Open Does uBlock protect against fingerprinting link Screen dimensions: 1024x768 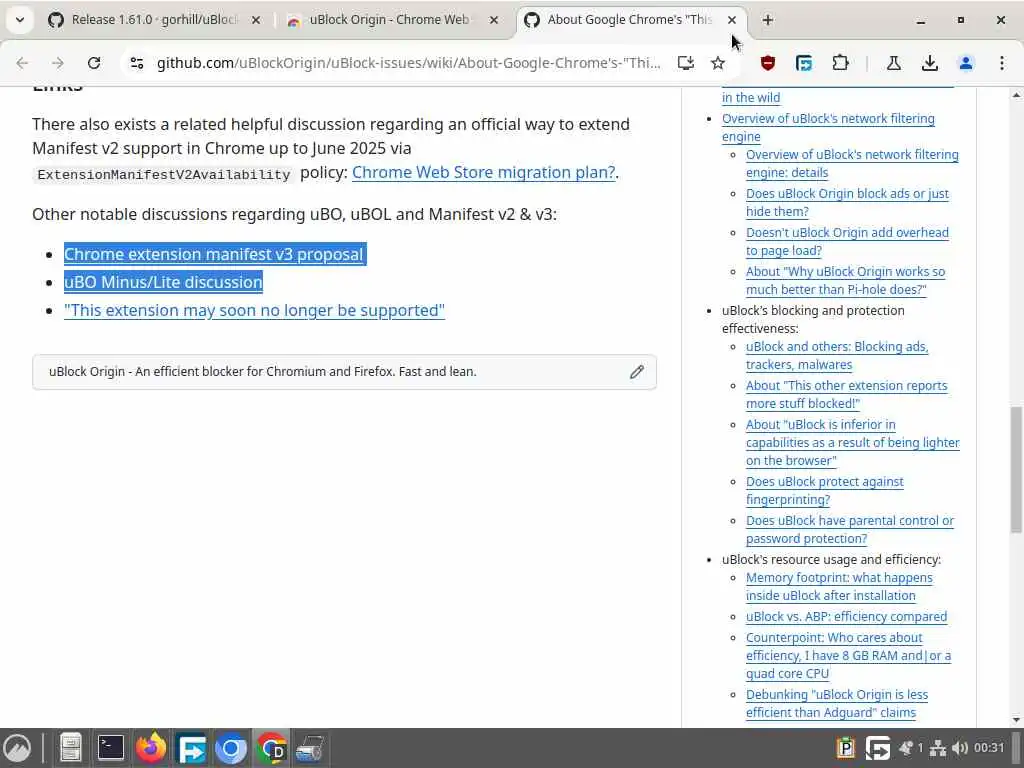(824, 490)
